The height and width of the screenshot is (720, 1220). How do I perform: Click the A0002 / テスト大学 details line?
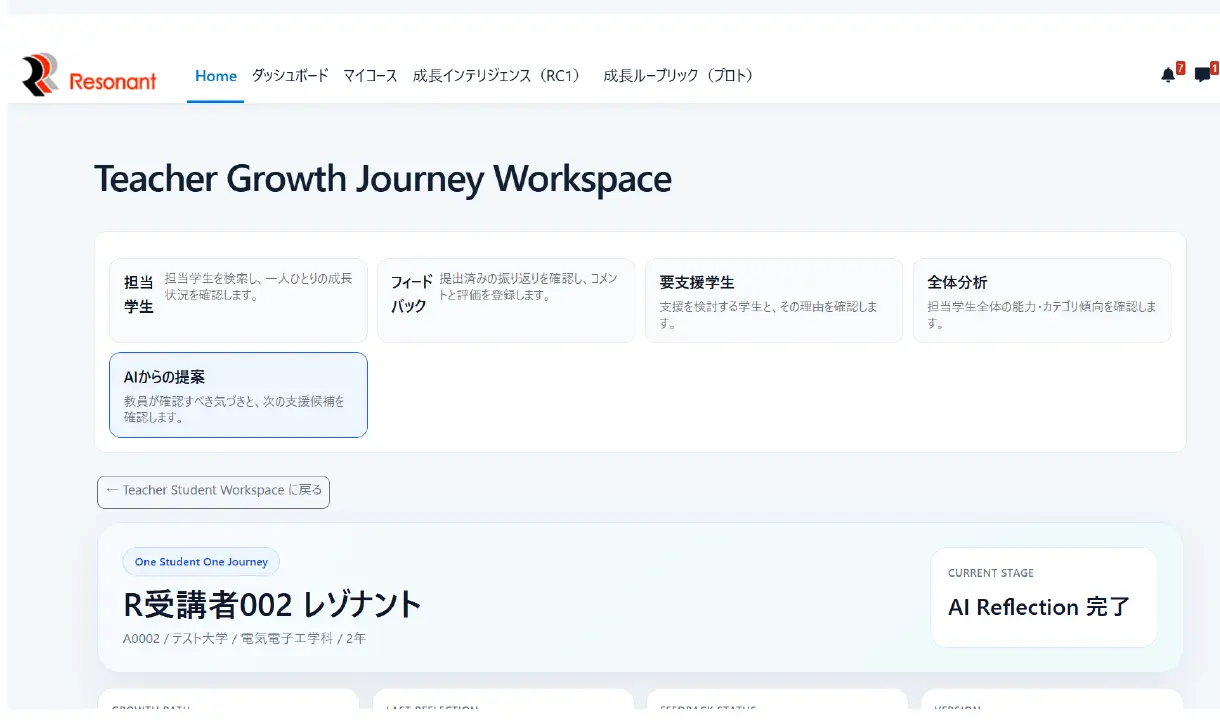click(x=245, y=638)
